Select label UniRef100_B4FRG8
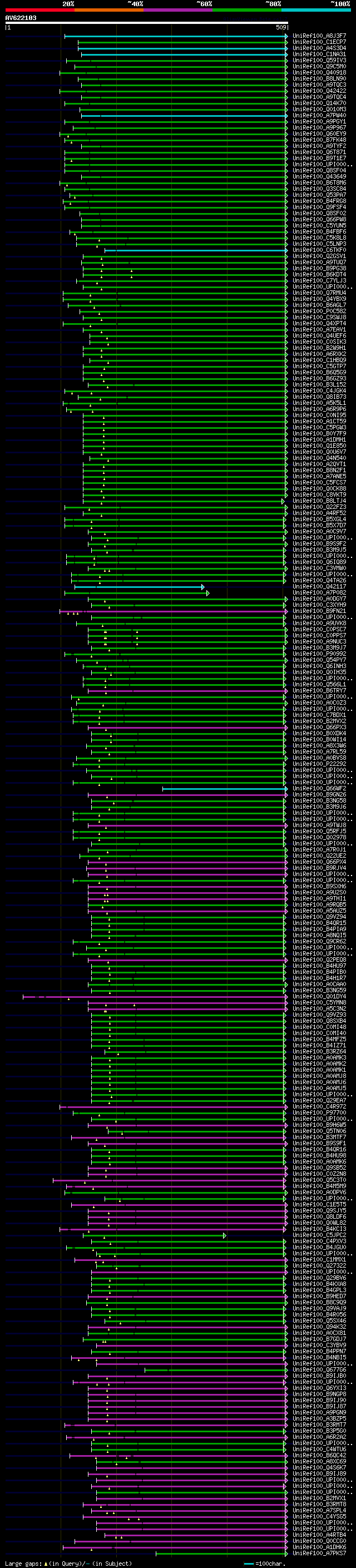The image size is (356, 1568). pyautogui.click(x=319, y=201)
